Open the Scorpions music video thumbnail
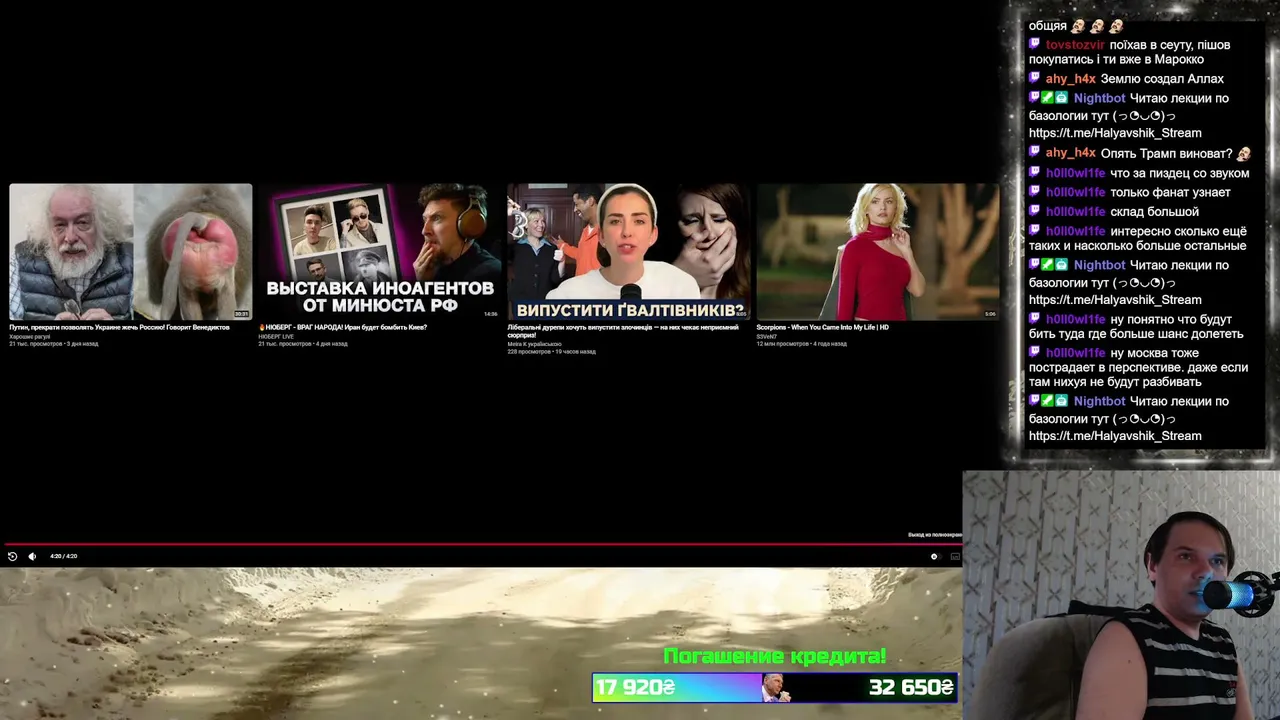 [877, 251]
